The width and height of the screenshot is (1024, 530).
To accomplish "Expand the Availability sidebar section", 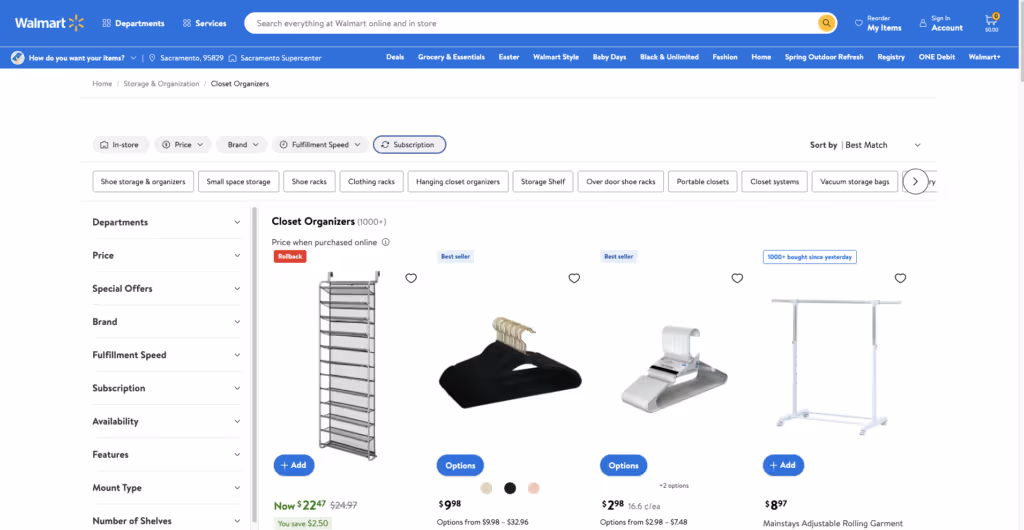I will [x=167, y=422].
